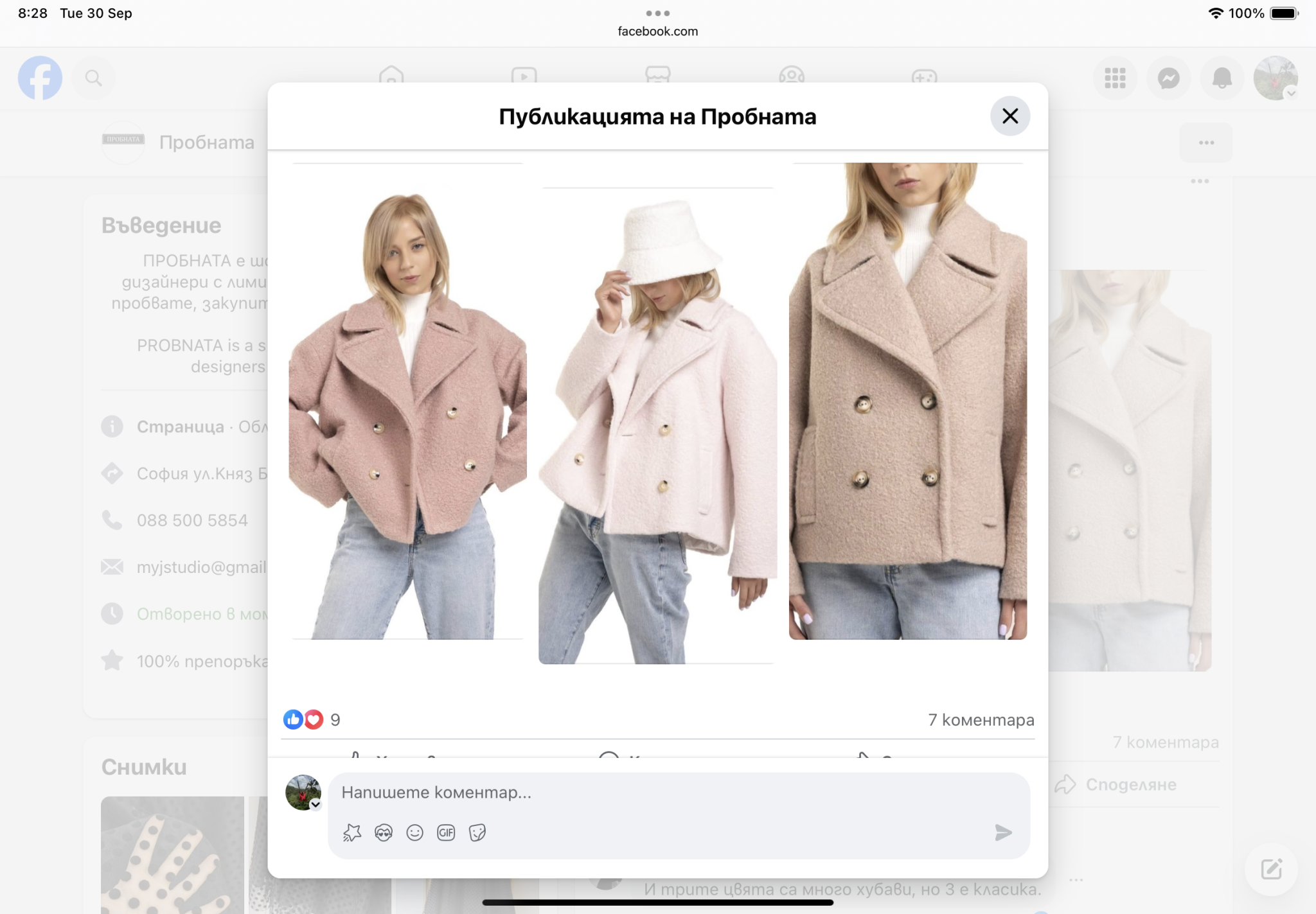Open the emoji picker in comment box
Image resolution: width=1316 pixels, height=914 pixels.
(415, 833)
